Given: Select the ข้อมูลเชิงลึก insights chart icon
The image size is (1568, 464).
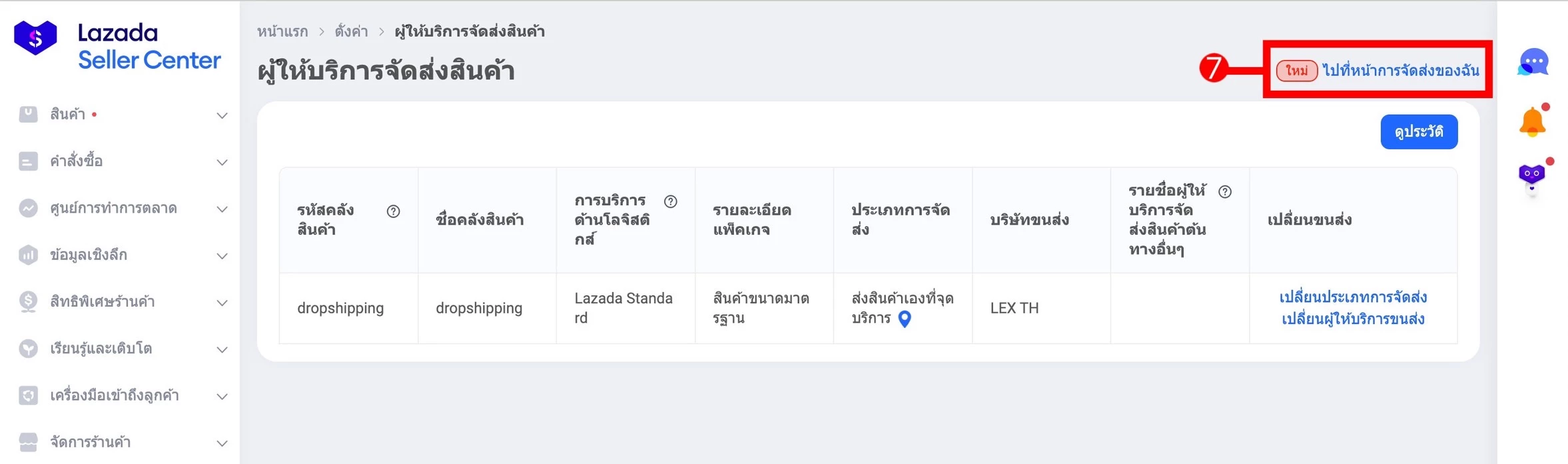Looking at the screenshot, I should click(28, 255).
